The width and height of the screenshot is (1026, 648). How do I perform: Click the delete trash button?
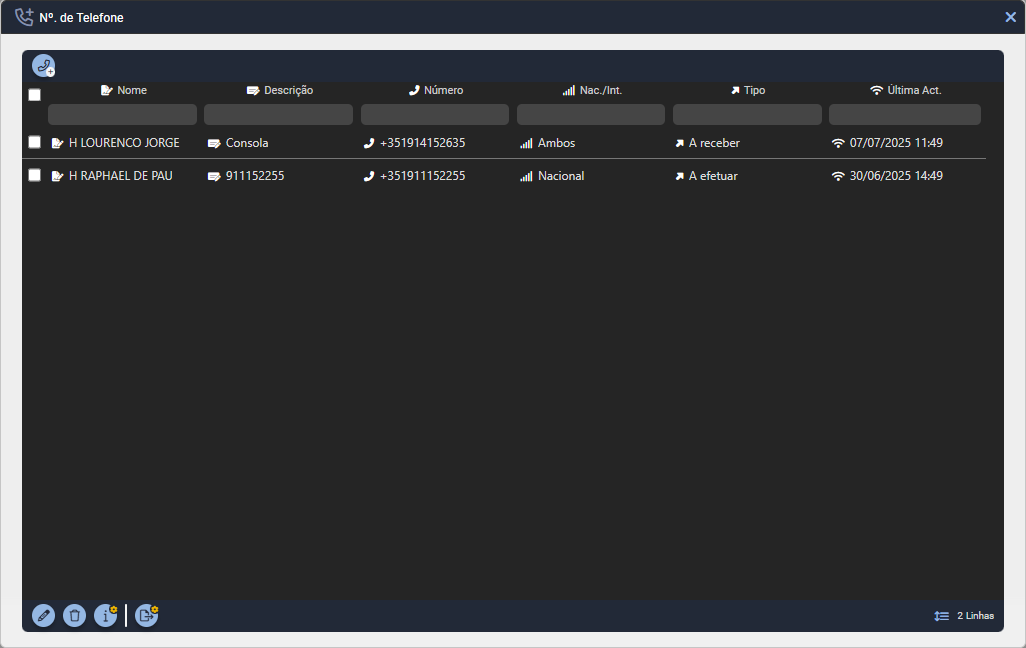(75, 615)
